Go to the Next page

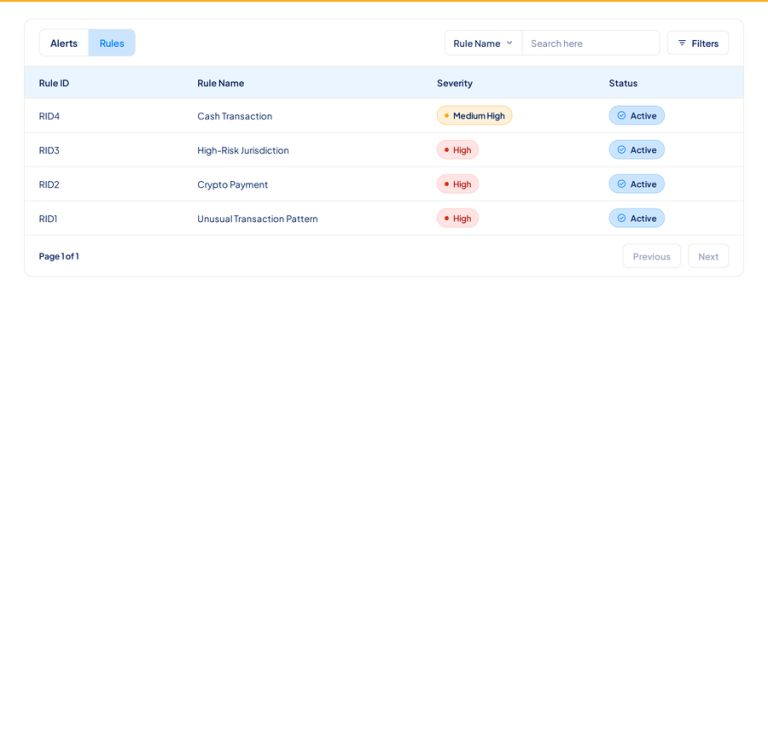[708, 256]
